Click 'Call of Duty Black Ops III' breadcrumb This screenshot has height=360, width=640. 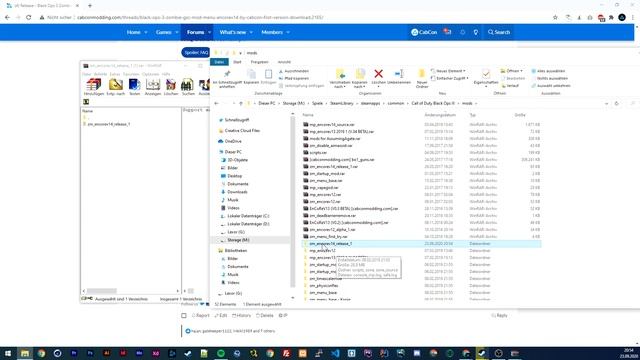point(433,104)
